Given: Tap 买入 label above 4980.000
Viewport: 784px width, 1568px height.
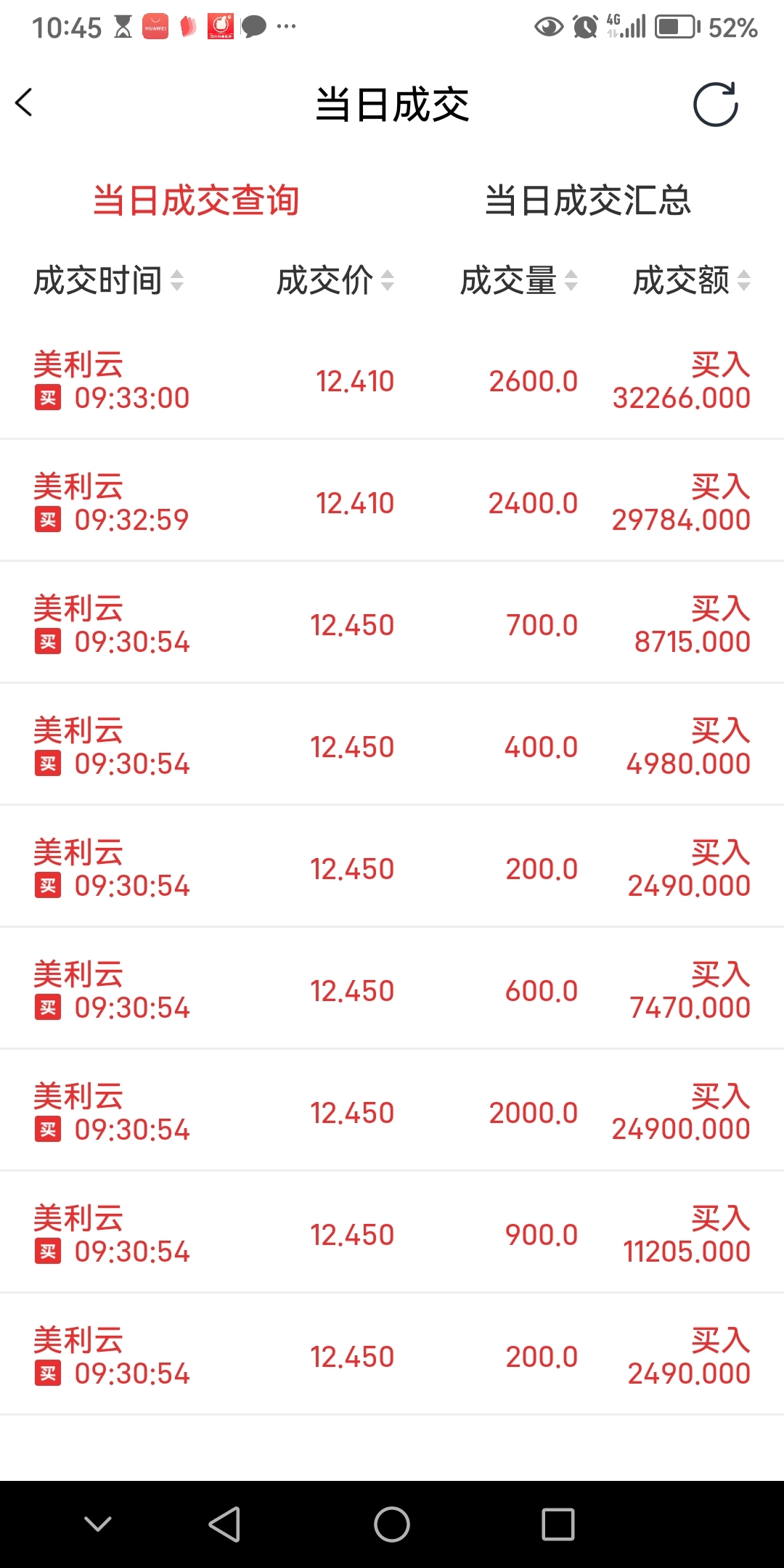Looking at the screenshot, I should [720, 730].
